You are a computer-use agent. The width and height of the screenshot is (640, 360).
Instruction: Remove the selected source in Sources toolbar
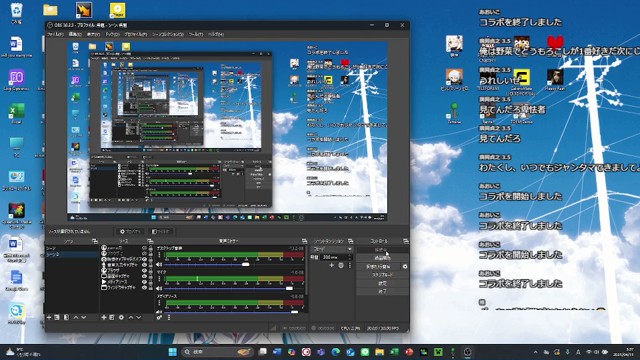tap(111, 317)
